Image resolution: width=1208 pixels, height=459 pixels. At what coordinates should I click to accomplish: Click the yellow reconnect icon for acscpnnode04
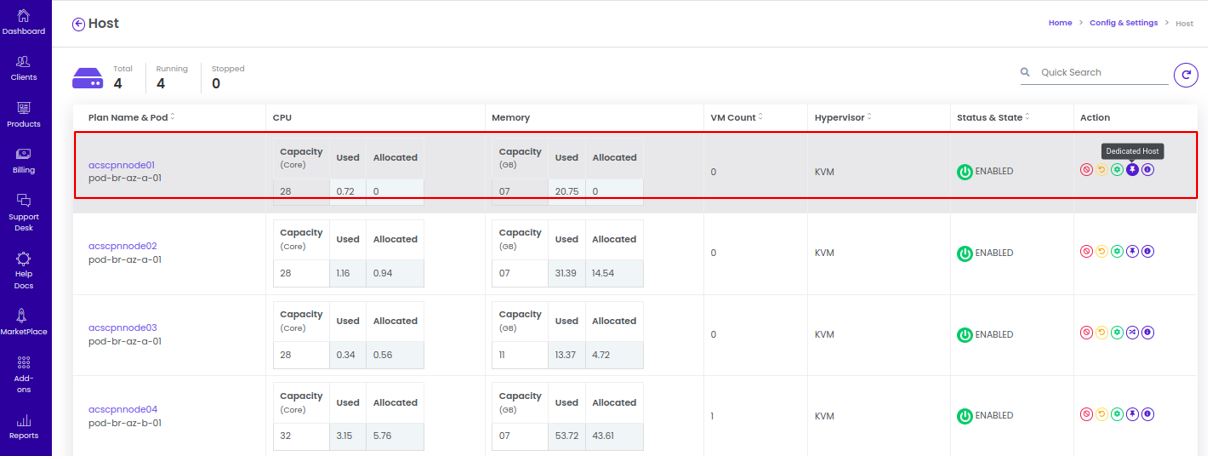(1101, 414)
